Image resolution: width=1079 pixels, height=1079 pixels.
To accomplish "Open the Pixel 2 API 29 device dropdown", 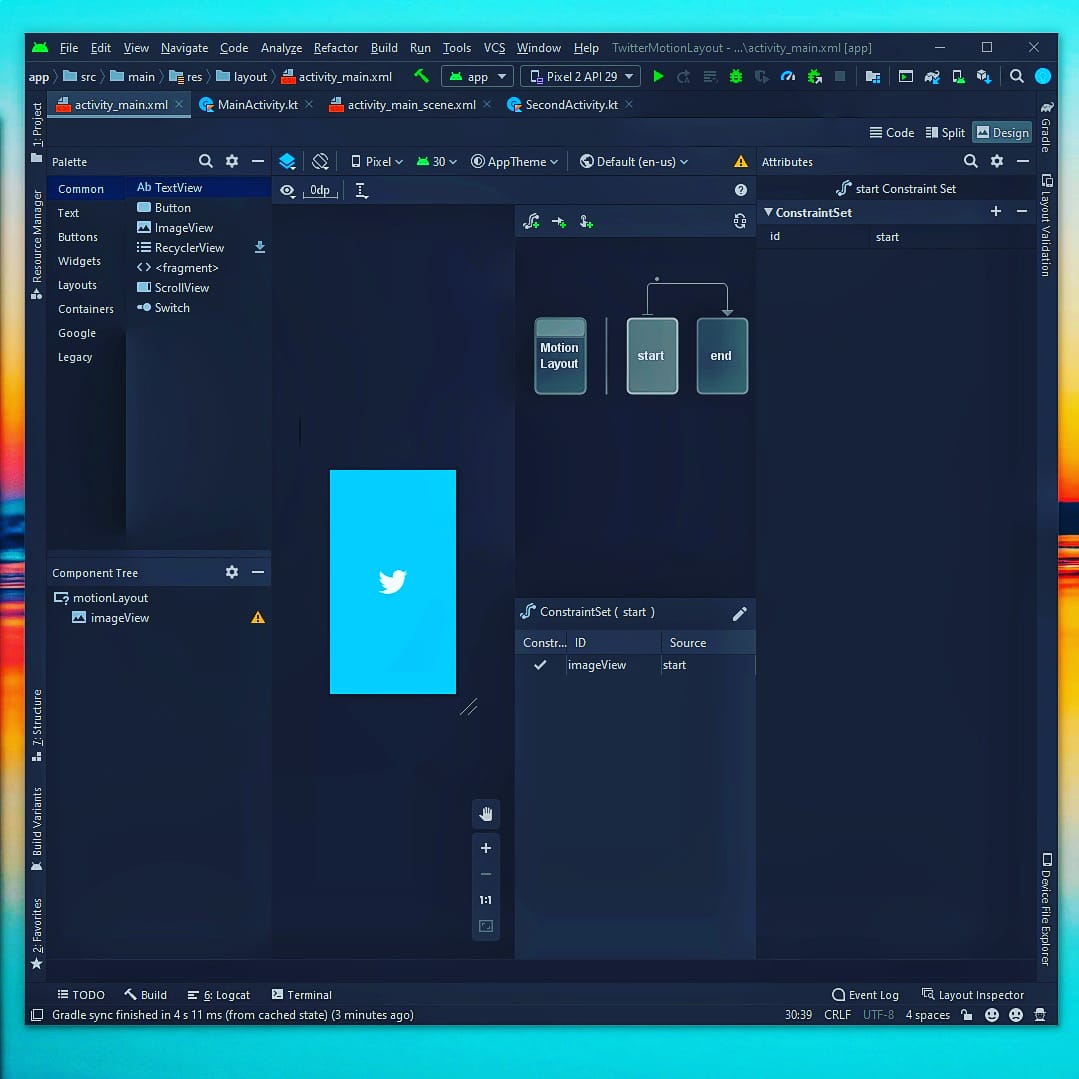I will pyautogui.click(x=581, y=76).
